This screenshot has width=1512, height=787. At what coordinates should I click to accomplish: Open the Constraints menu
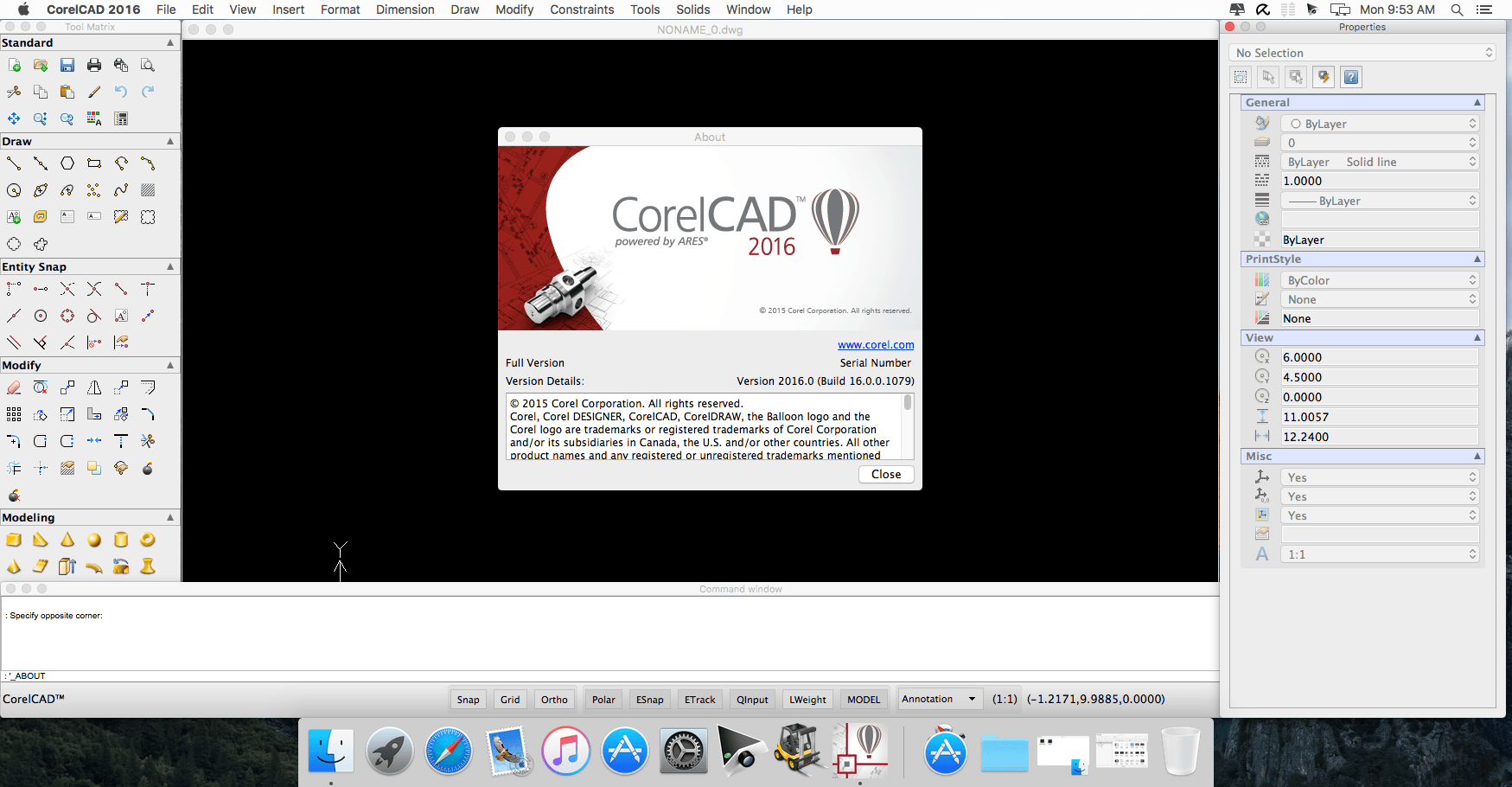(582, 10)
